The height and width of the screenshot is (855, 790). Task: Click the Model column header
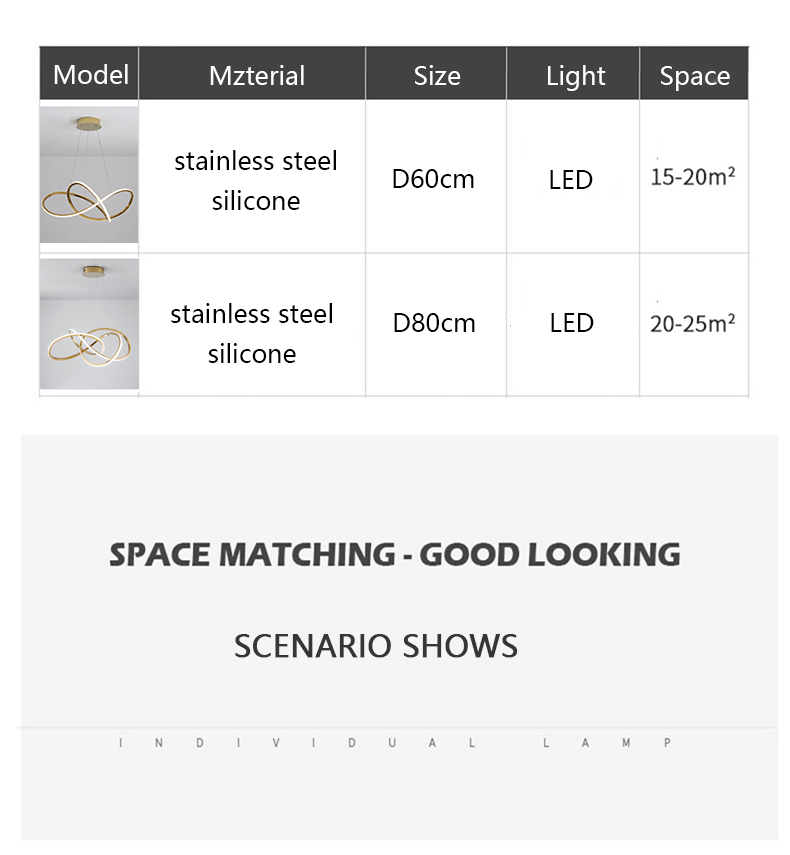pyautogui.click(x=90, y=74)
